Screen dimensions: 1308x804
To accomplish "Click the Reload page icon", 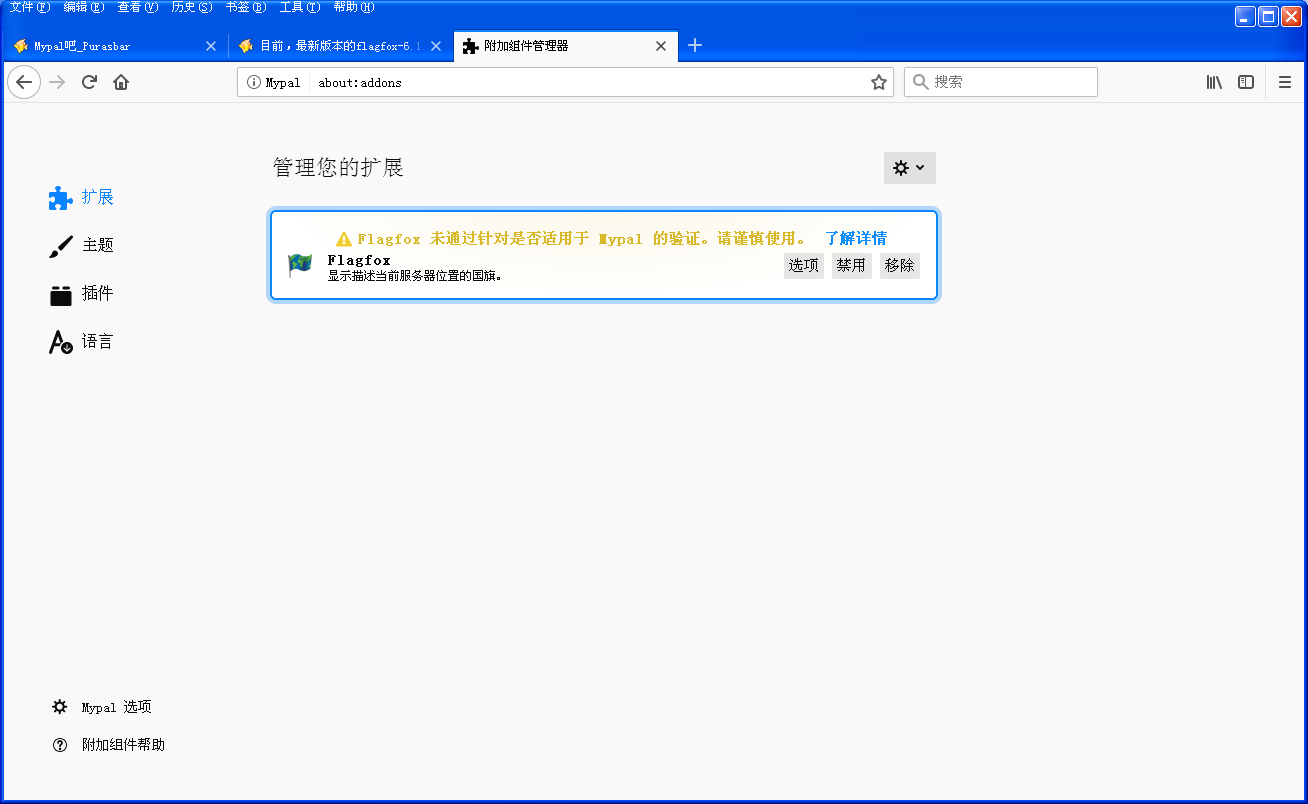I will pyautogui.click(x=89, y=82).
